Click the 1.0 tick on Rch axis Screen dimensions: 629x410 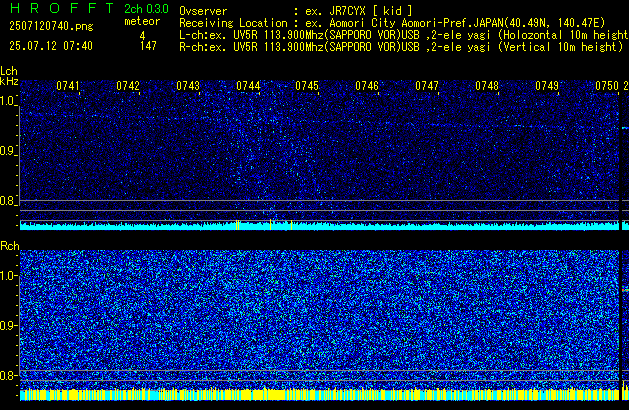[9, 276]
